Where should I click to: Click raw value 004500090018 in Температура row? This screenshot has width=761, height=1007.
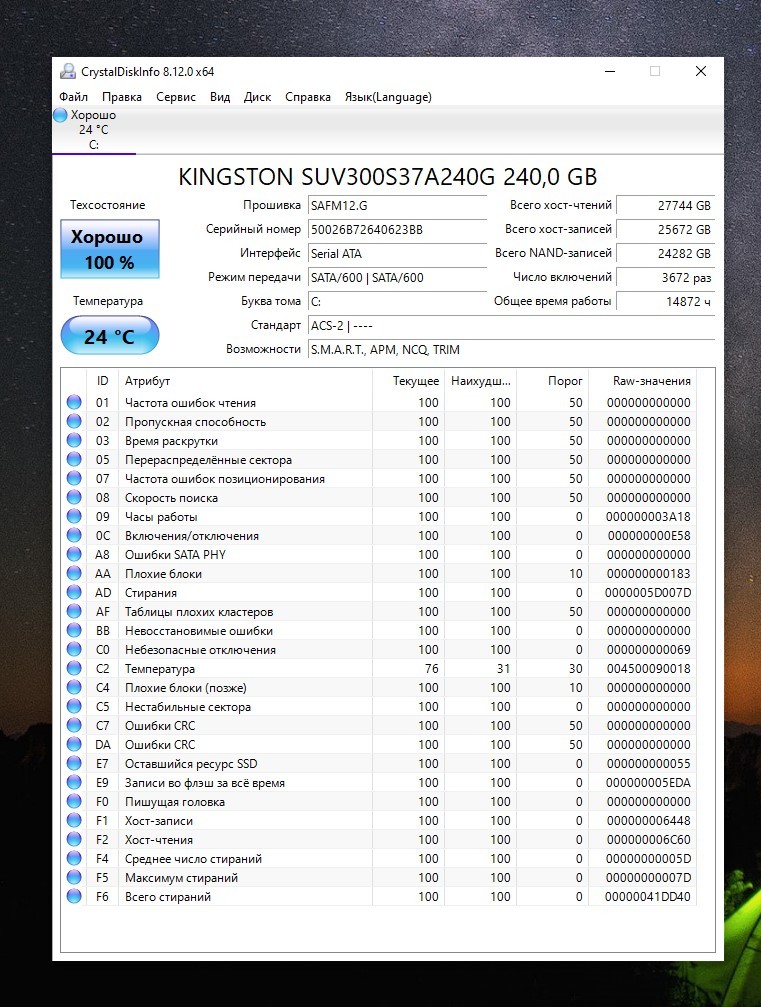(649, 669)
